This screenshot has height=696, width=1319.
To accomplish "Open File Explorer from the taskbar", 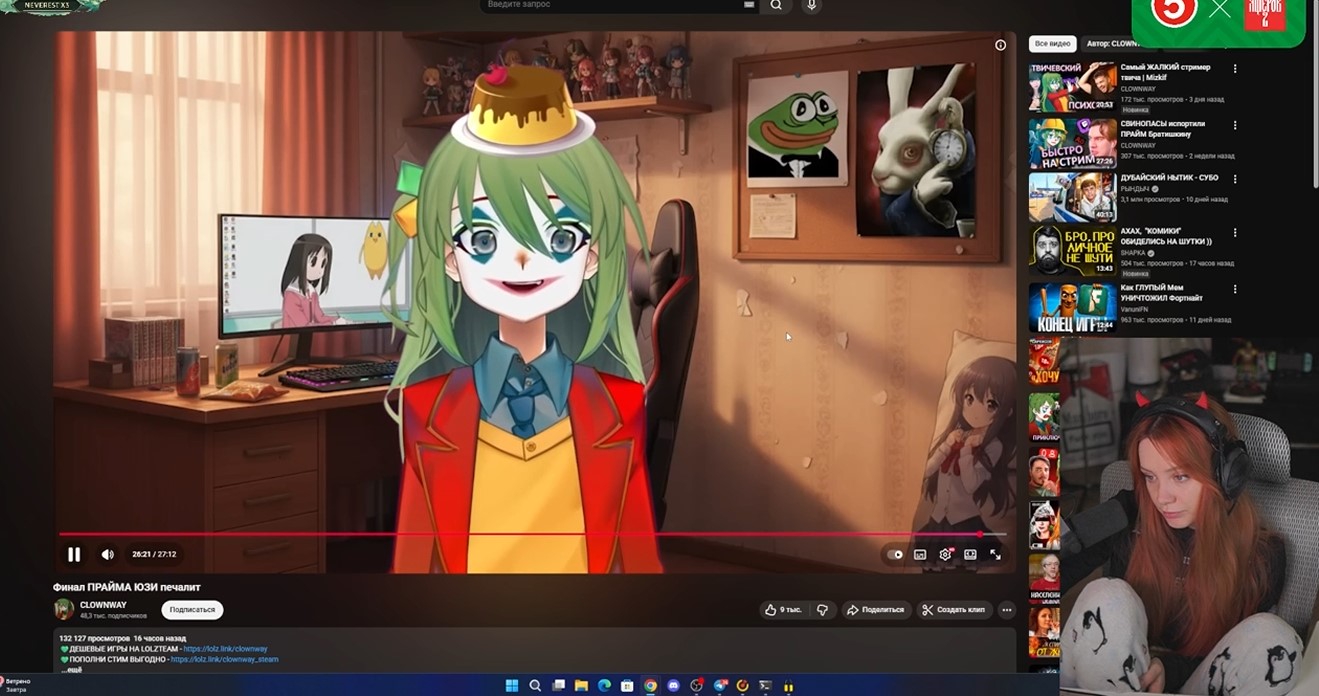I will 581,686.
